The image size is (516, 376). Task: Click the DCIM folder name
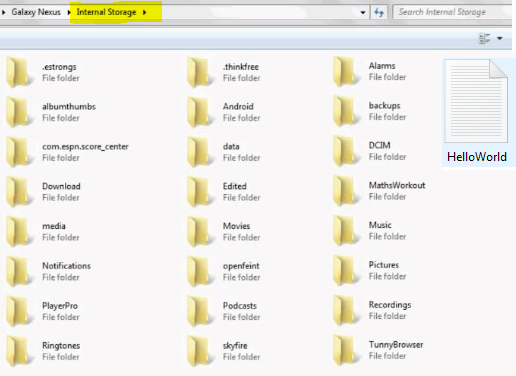(x=379, y=145)
